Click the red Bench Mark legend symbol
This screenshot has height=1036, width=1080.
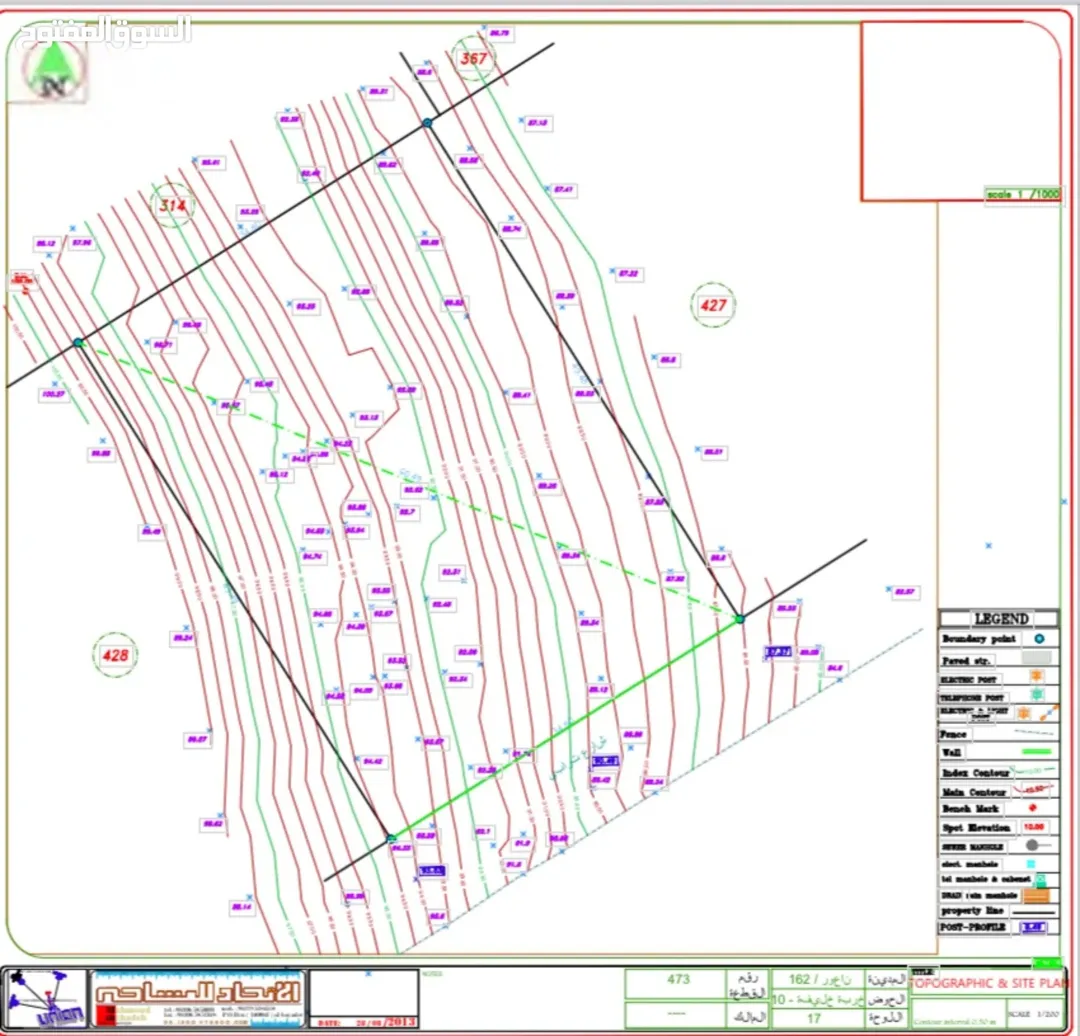pos(1032,808)
